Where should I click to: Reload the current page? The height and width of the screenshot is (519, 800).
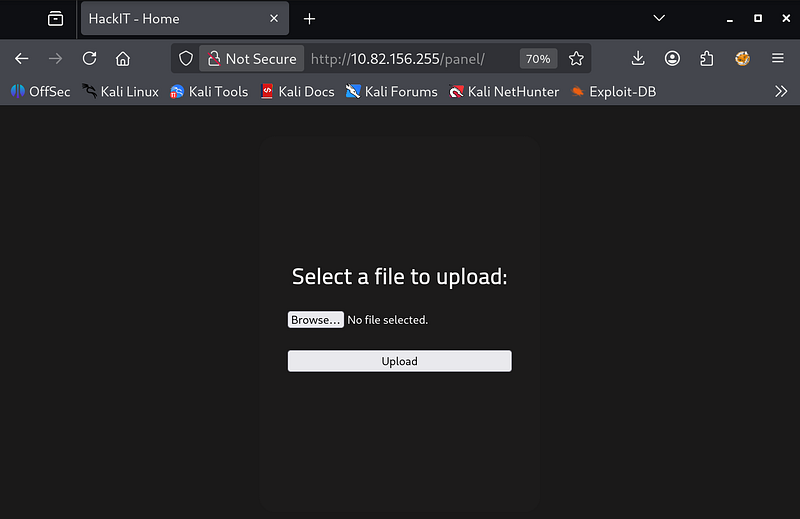coord(89,59)
